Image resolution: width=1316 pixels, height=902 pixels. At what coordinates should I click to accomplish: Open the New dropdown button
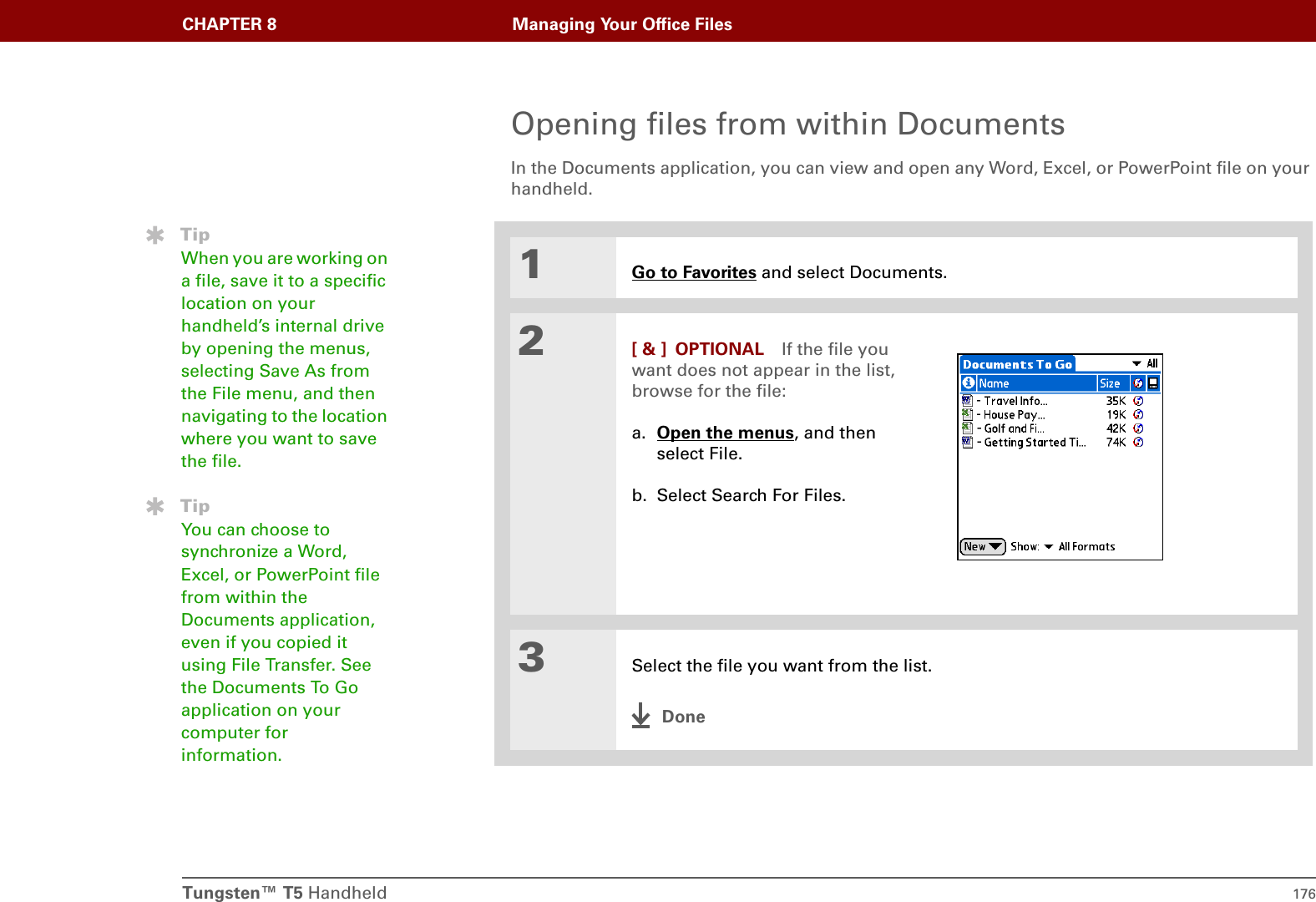(x=983, y=546)
